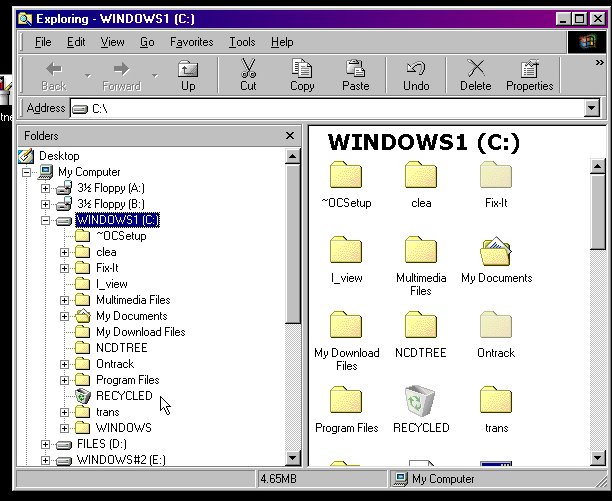
Task: Close the Folders pane with X
Action: (x=290, y=135)
